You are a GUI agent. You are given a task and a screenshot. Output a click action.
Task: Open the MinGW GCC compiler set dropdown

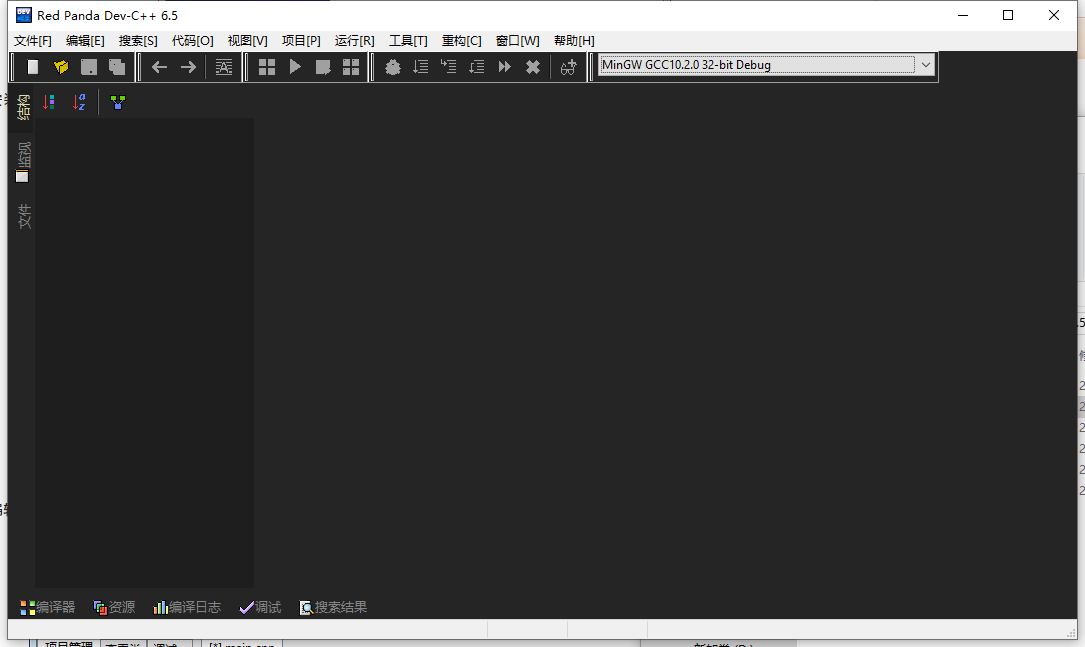click(925, 65)
